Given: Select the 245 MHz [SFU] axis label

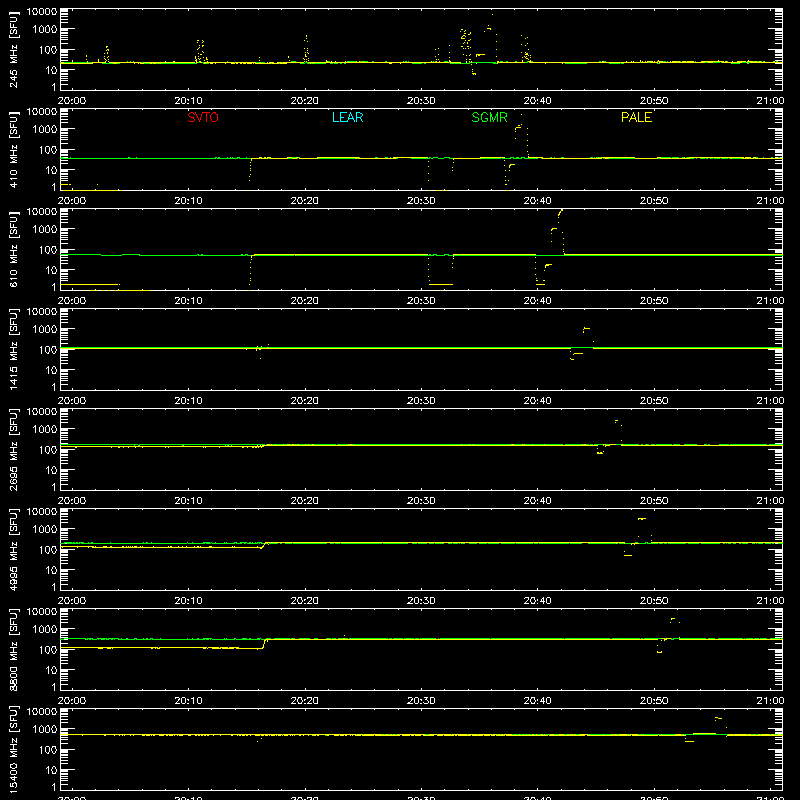Looking at the screenshot, I should pyautogui.click(x=14, y=50).
